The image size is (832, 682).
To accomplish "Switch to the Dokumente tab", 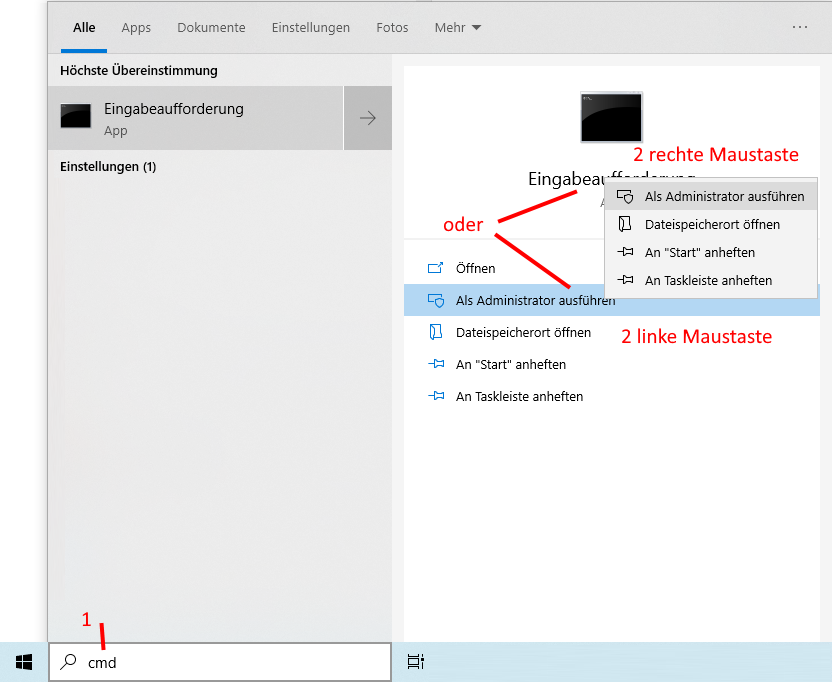I will pyautogui.click(x=211, y=28).
